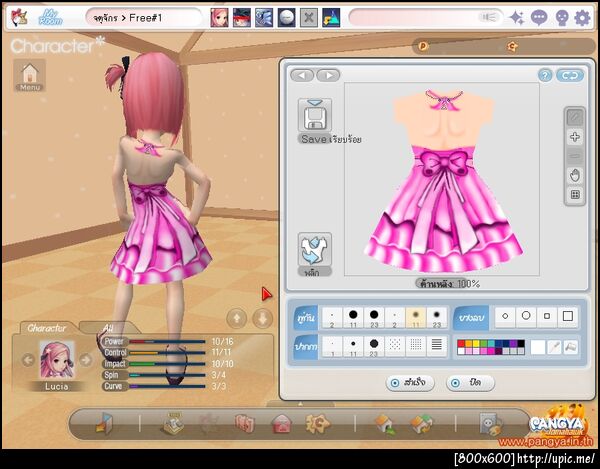
Task: Click the skull face icon in top bar
Action: click(561, 18)
